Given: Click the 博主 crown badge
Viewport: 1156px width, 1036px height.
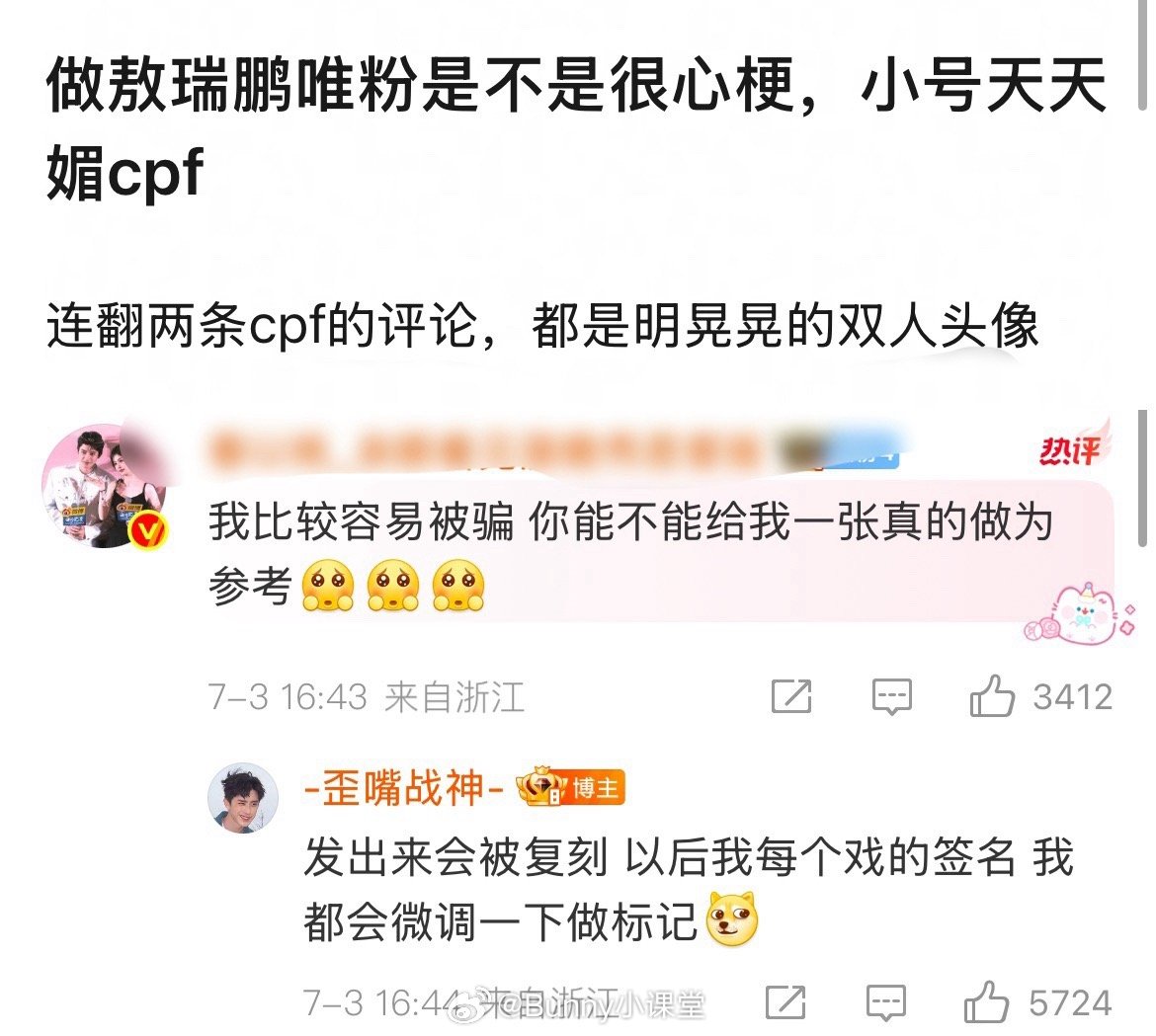Looking at the screenshot, I should 570,788.
